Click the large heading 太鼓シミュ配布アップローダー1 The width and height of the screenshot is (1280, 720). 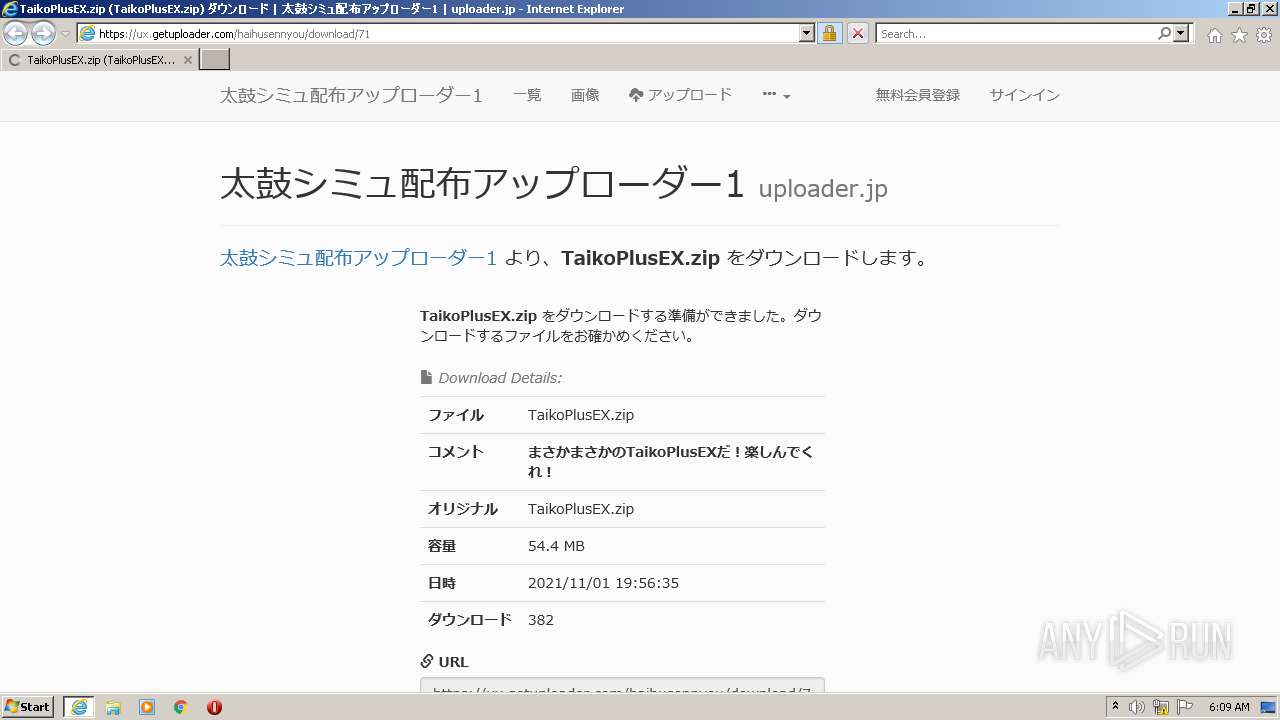(x=483, y=184)
